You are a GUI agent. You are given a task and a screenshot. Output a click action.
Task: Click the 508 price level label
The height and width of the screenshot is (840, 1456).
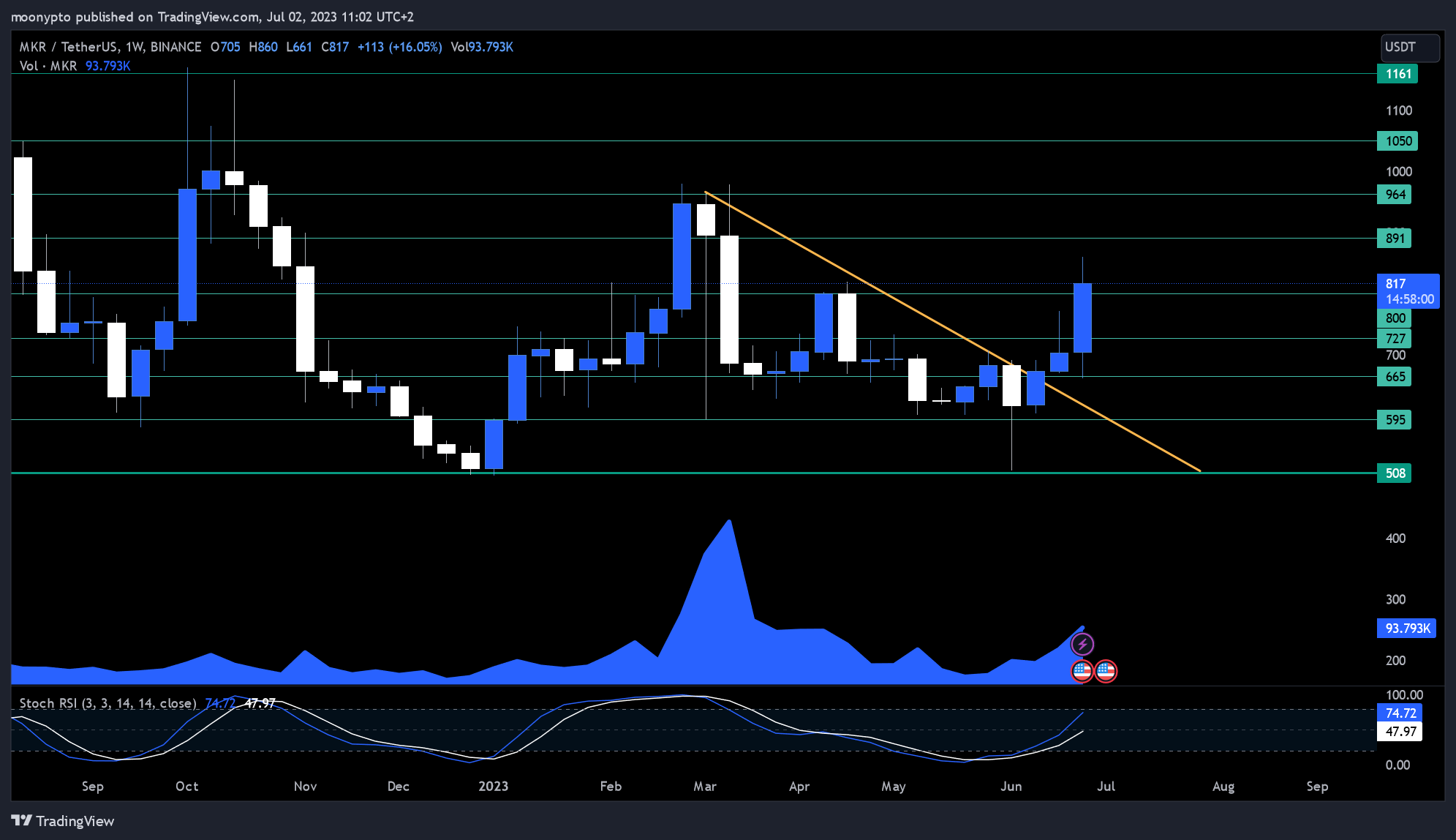tap(1395, 473)
